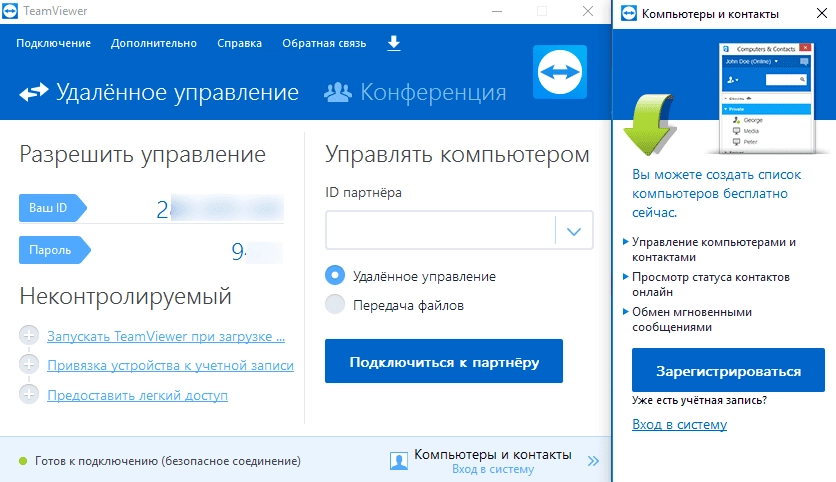Select the Удалённое управление radio button

coord(335,276)
